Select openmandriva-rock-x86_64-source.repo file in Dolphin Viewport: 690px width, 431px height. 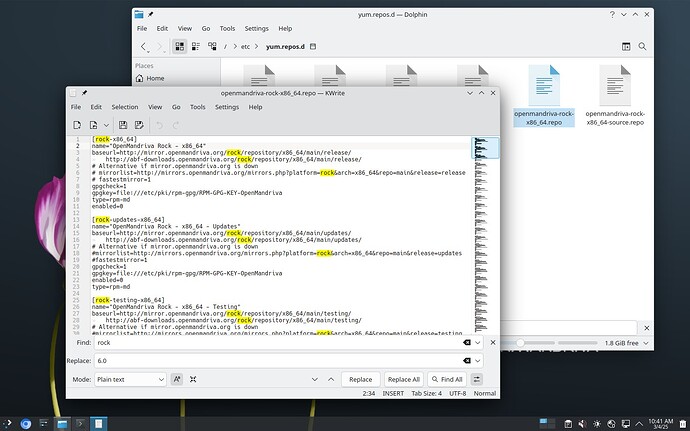(615, 96)
